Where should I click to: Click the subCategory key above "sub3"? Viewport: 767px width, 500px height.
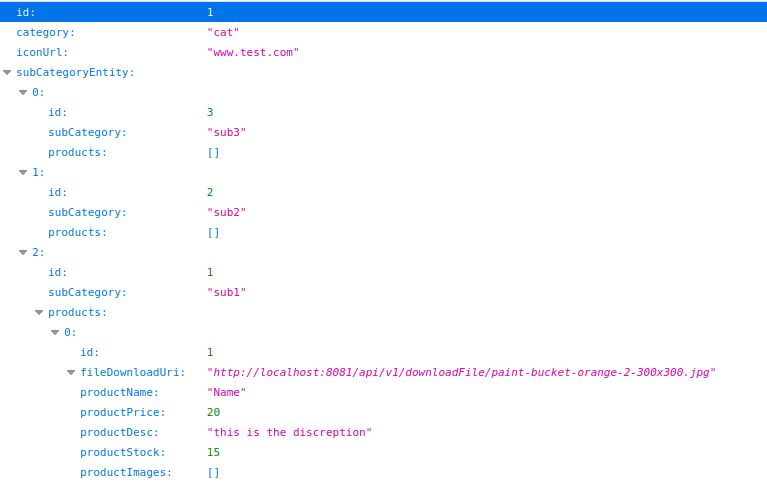click(x=87, y=133)
